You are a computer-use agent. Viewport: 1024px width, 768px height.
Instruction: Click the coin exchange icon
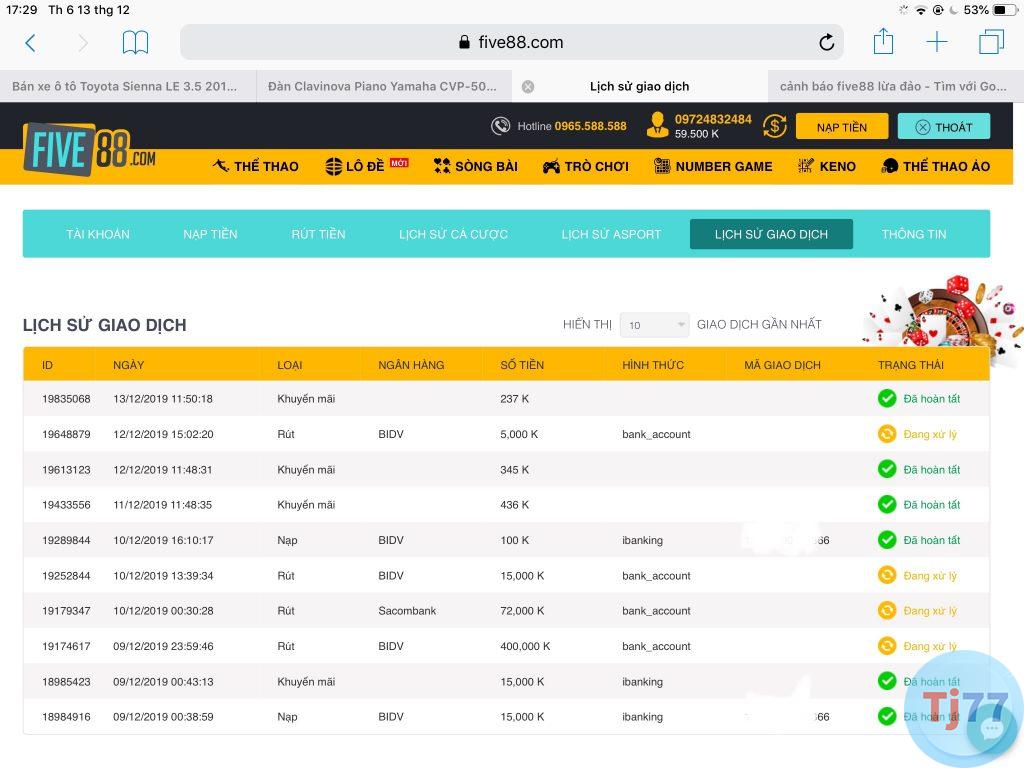774,126
